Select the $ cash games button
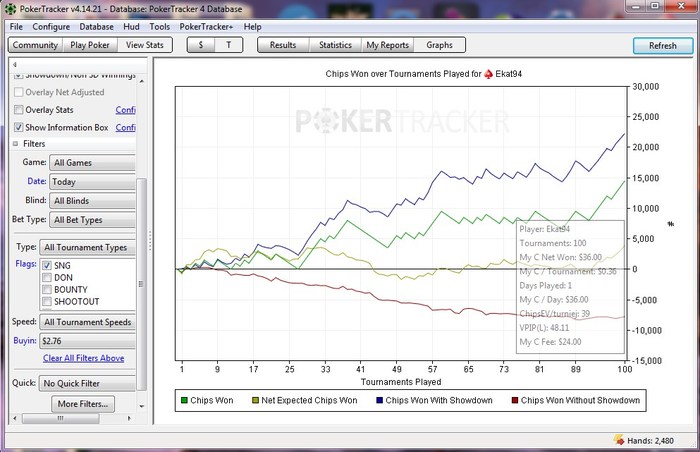700x452 pixels. click(201, 45)
